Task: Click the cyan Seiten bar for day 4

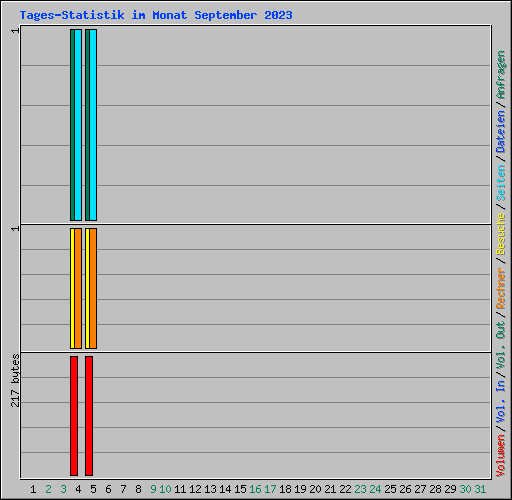Action: pos(78,125)
